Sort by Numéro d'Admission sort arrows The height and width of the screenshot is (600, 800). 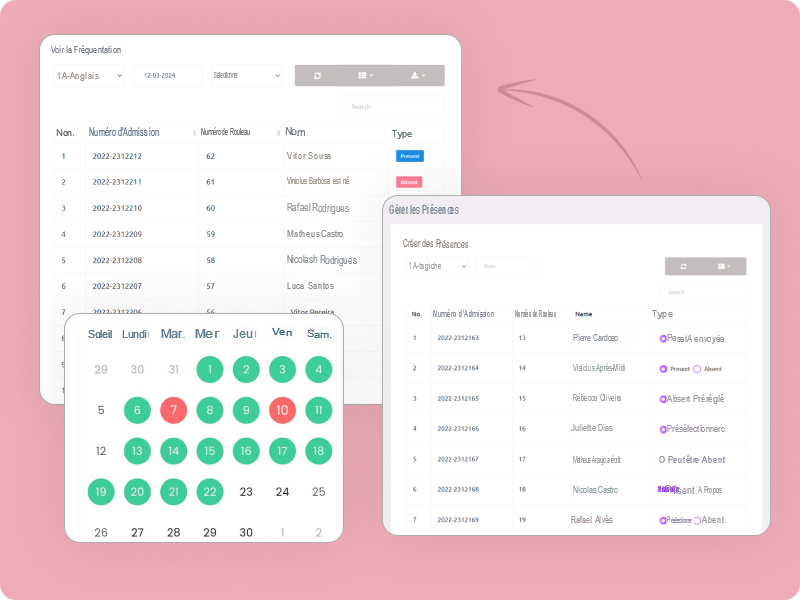click(193, 133)
